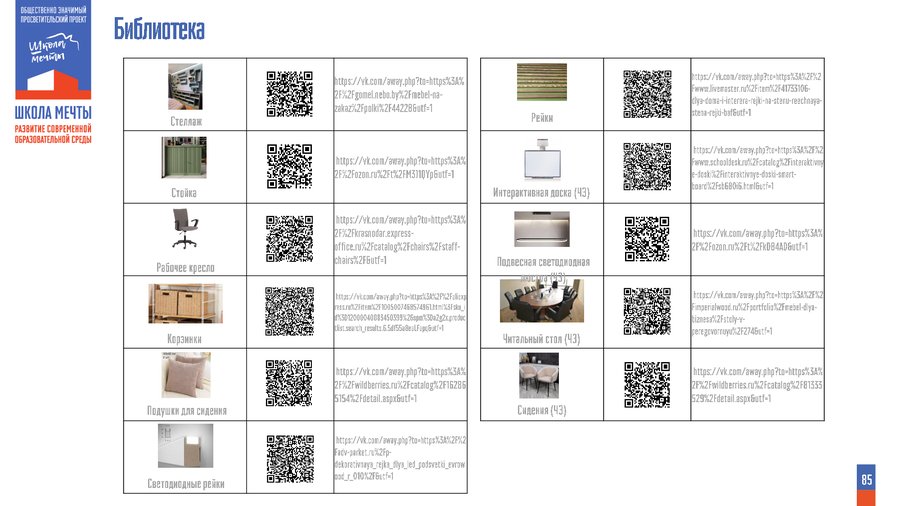This screenshot has width=900, height=506.
Task: Open the imperialwood.ru link for Читальный стол
Action: coord(758,313)
